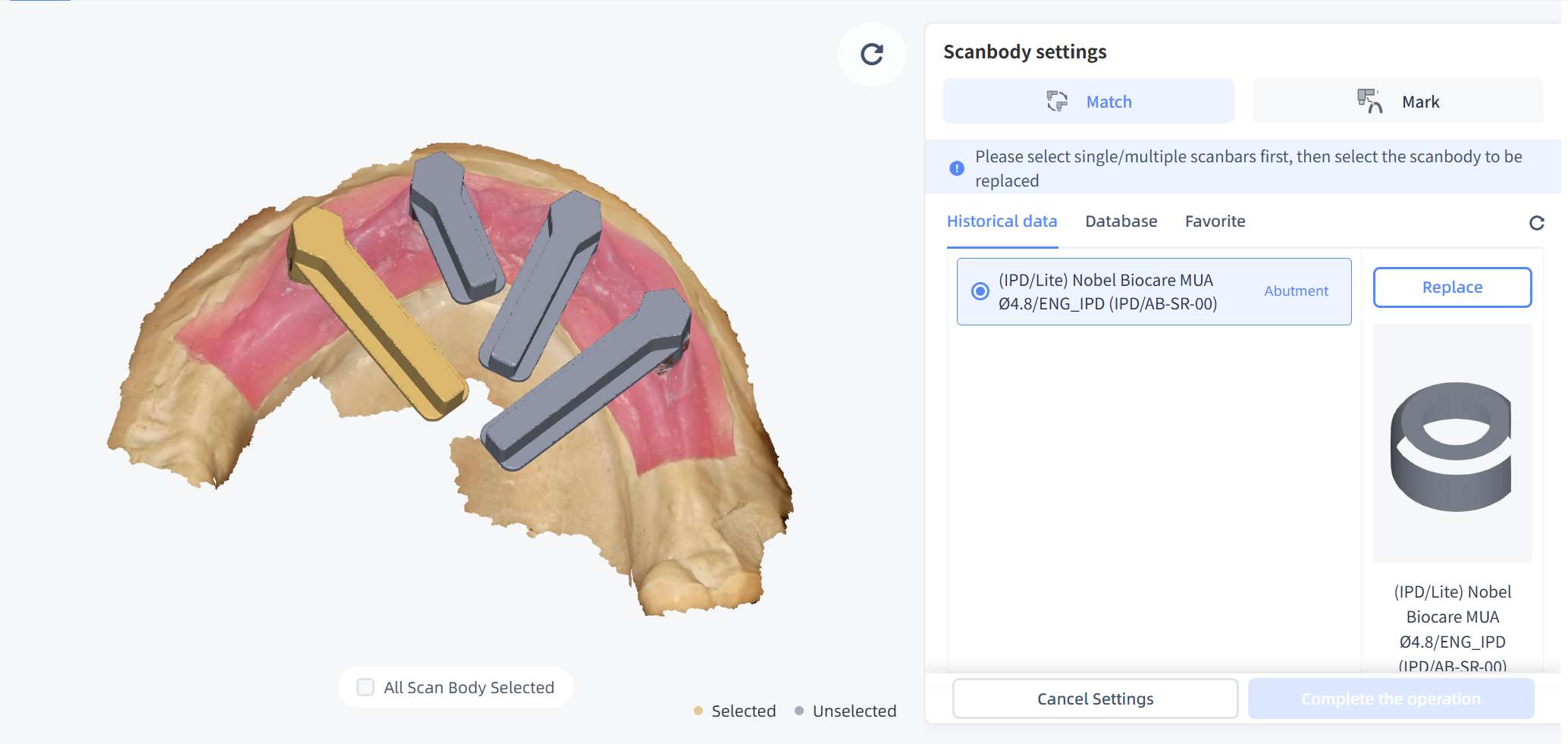Refresh the historical data scanbody list
The image size is (1568, 744).
1536,223
